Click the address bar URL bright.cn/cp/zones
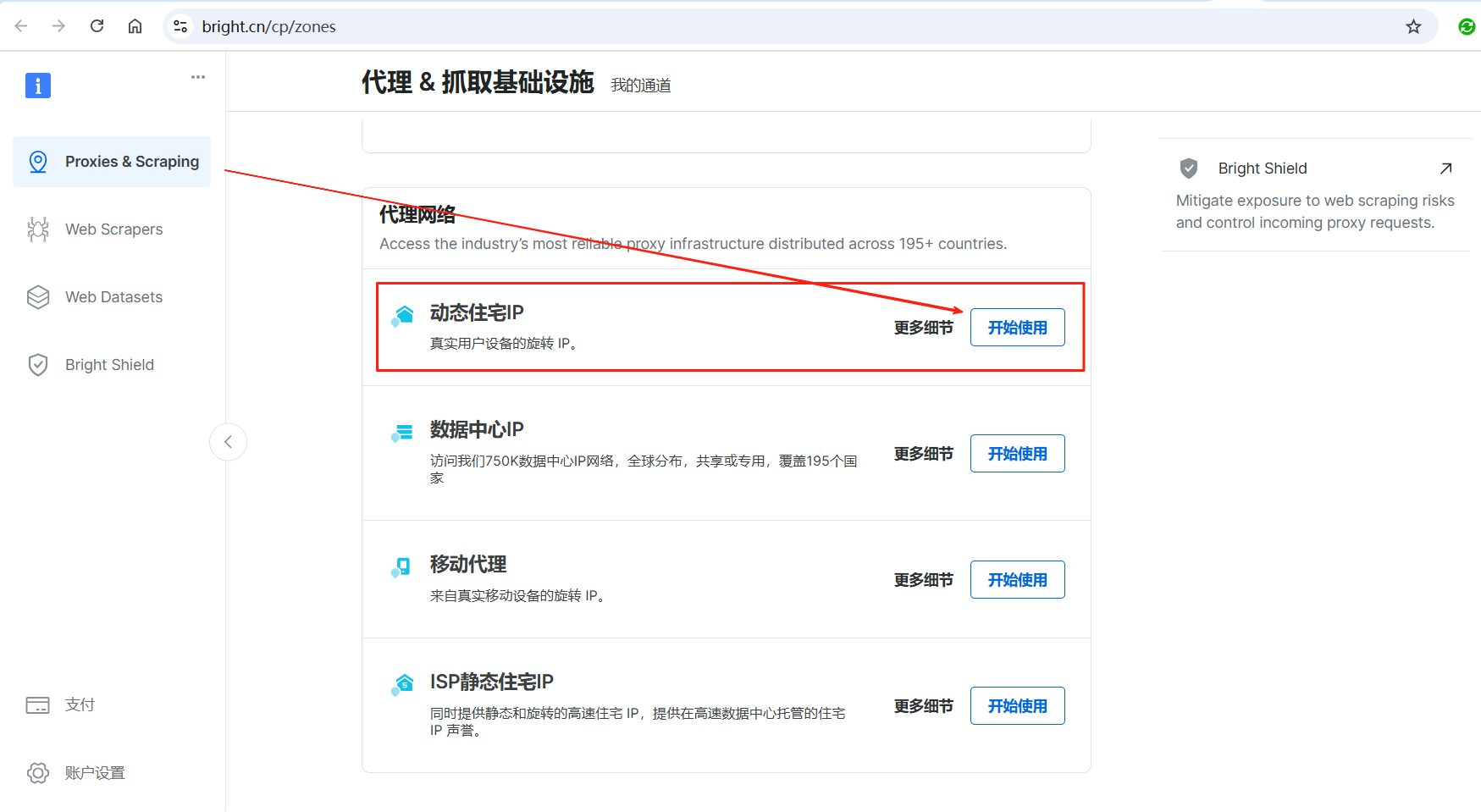This screenshot has height=812, width=1481. (268, 26)
